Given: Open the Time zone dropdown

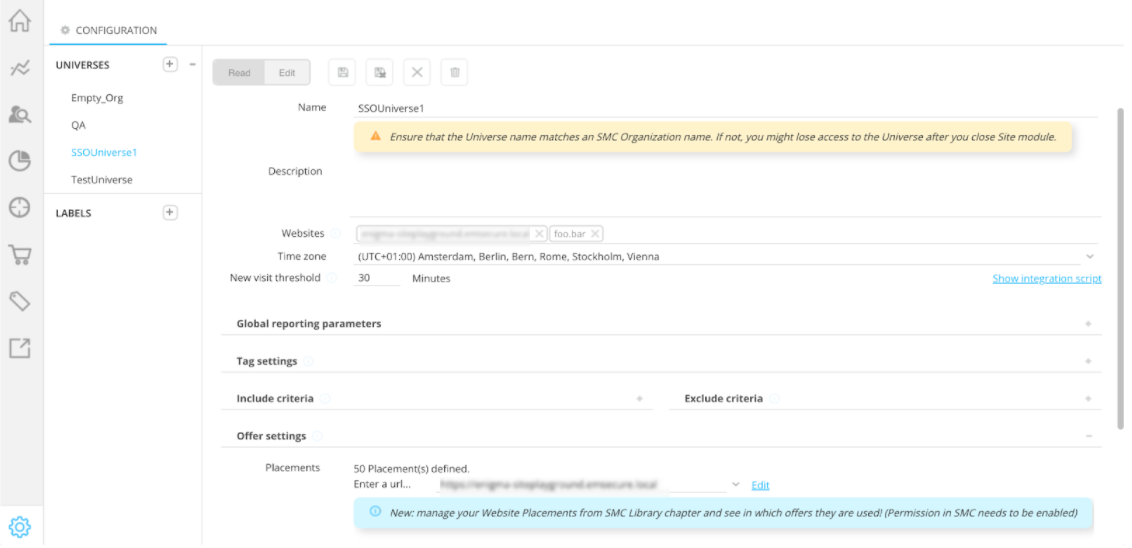Looking at the screenshot, I should tap(1089, 257).
